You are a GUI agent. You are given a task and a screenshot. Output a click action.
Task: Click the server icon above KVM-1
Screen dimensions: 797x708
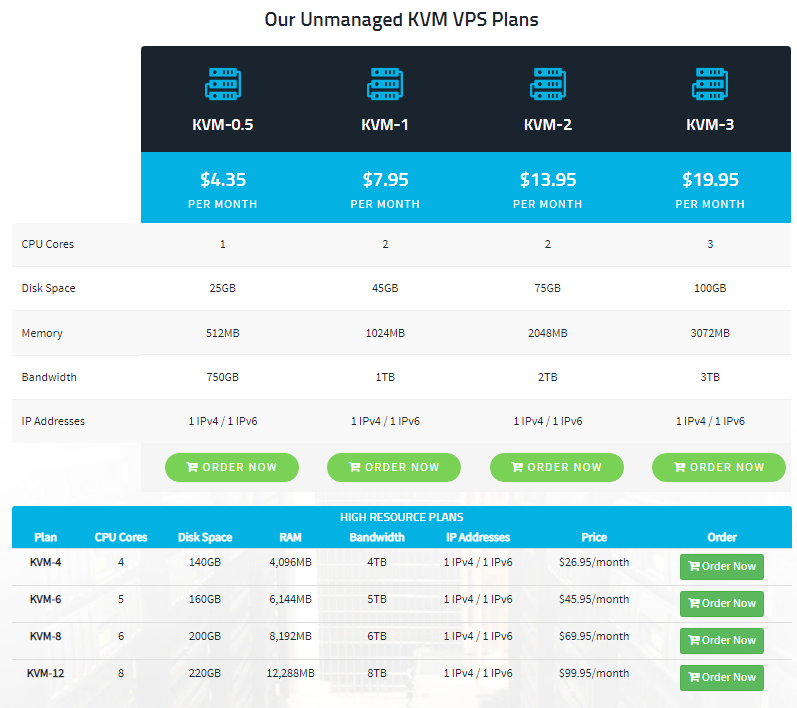(x=385, y=84)
